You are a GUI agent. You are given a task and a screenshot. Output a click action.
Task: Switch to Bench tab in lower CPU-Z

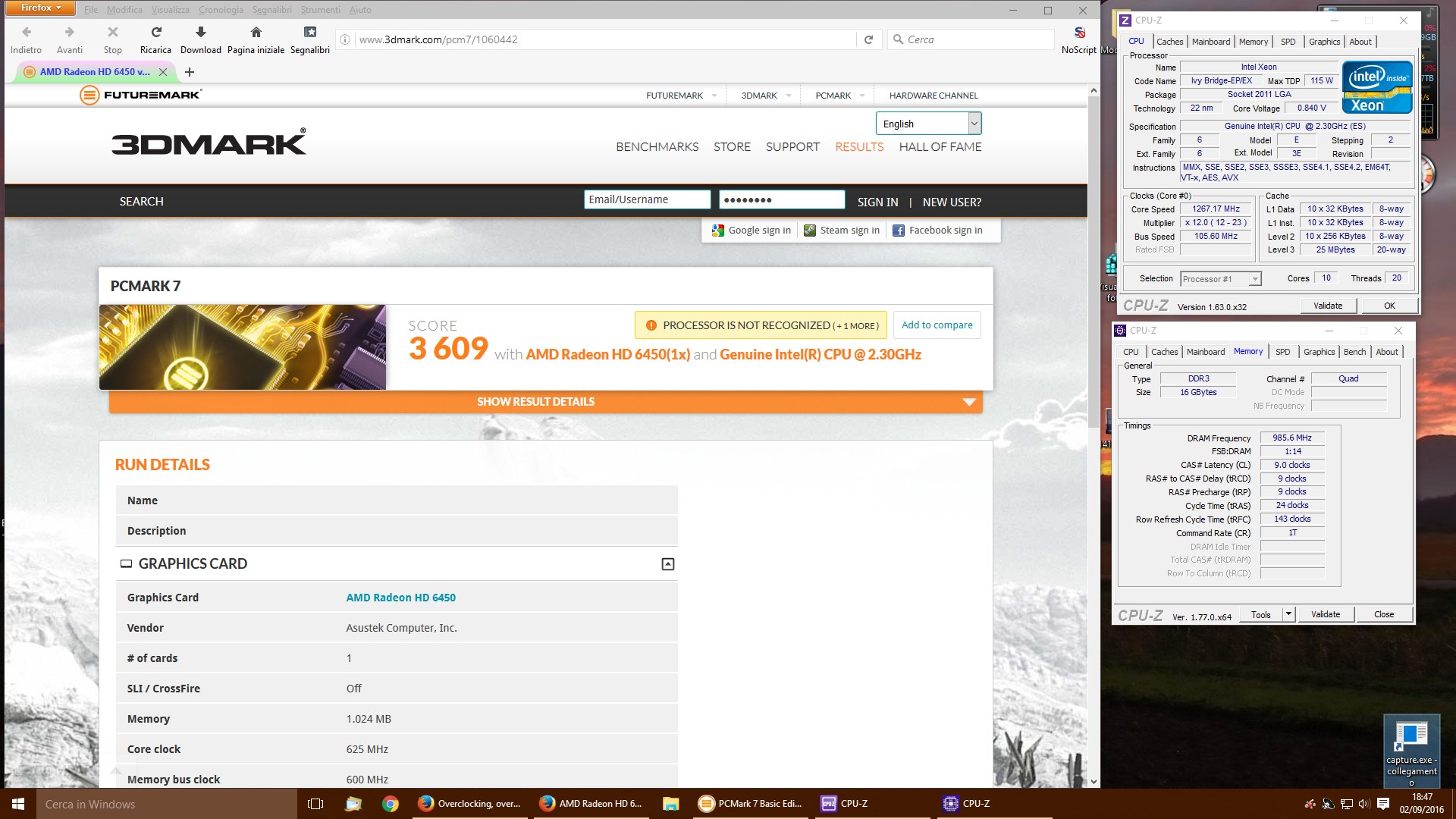pos(1355,352)
